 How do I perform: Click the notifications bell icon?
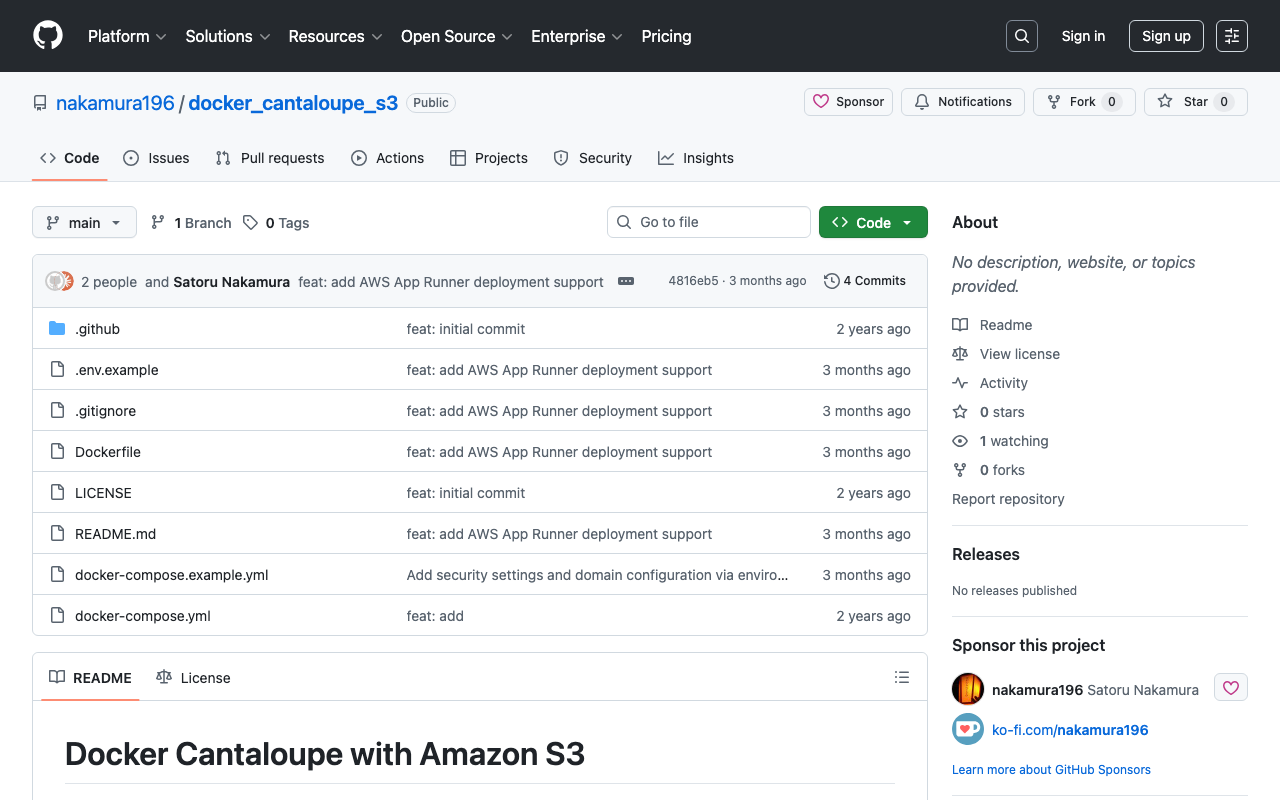pos(920,101)
